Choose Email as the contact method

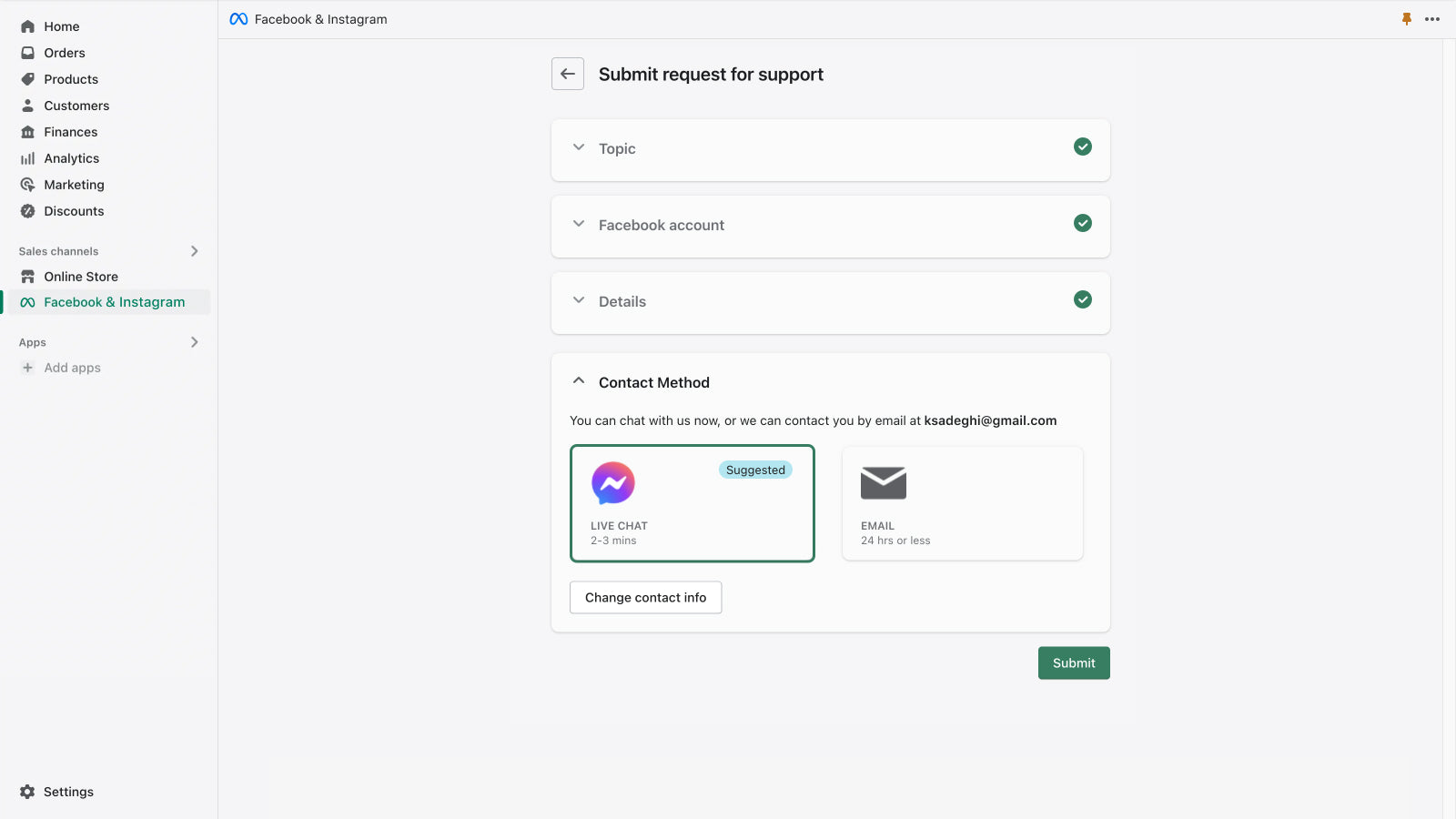click(x=962, y=503)
